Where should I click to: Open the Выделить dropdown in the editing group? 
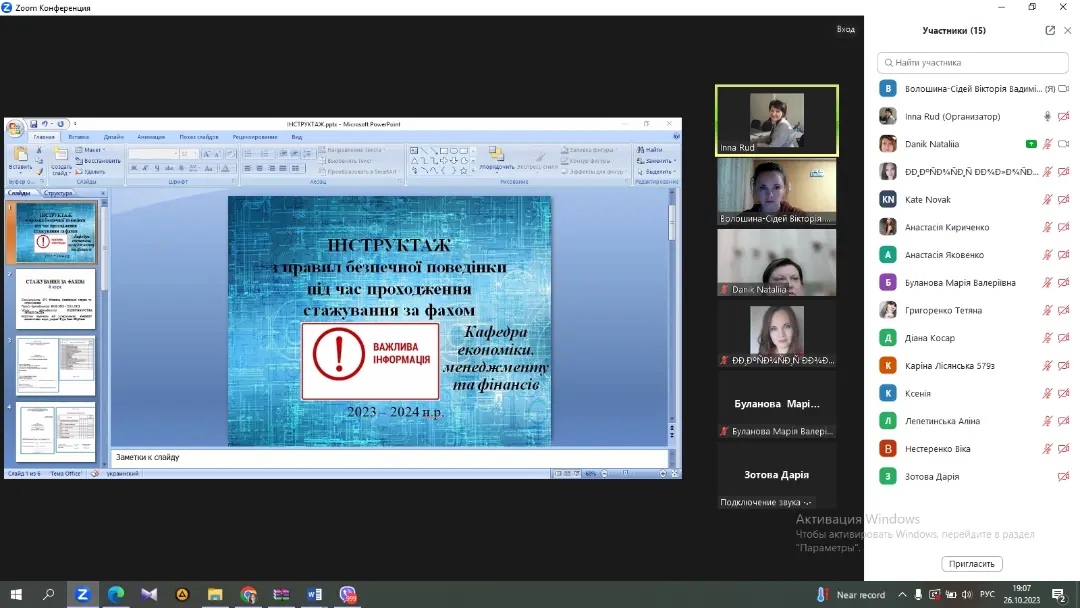tap(659, 171)
